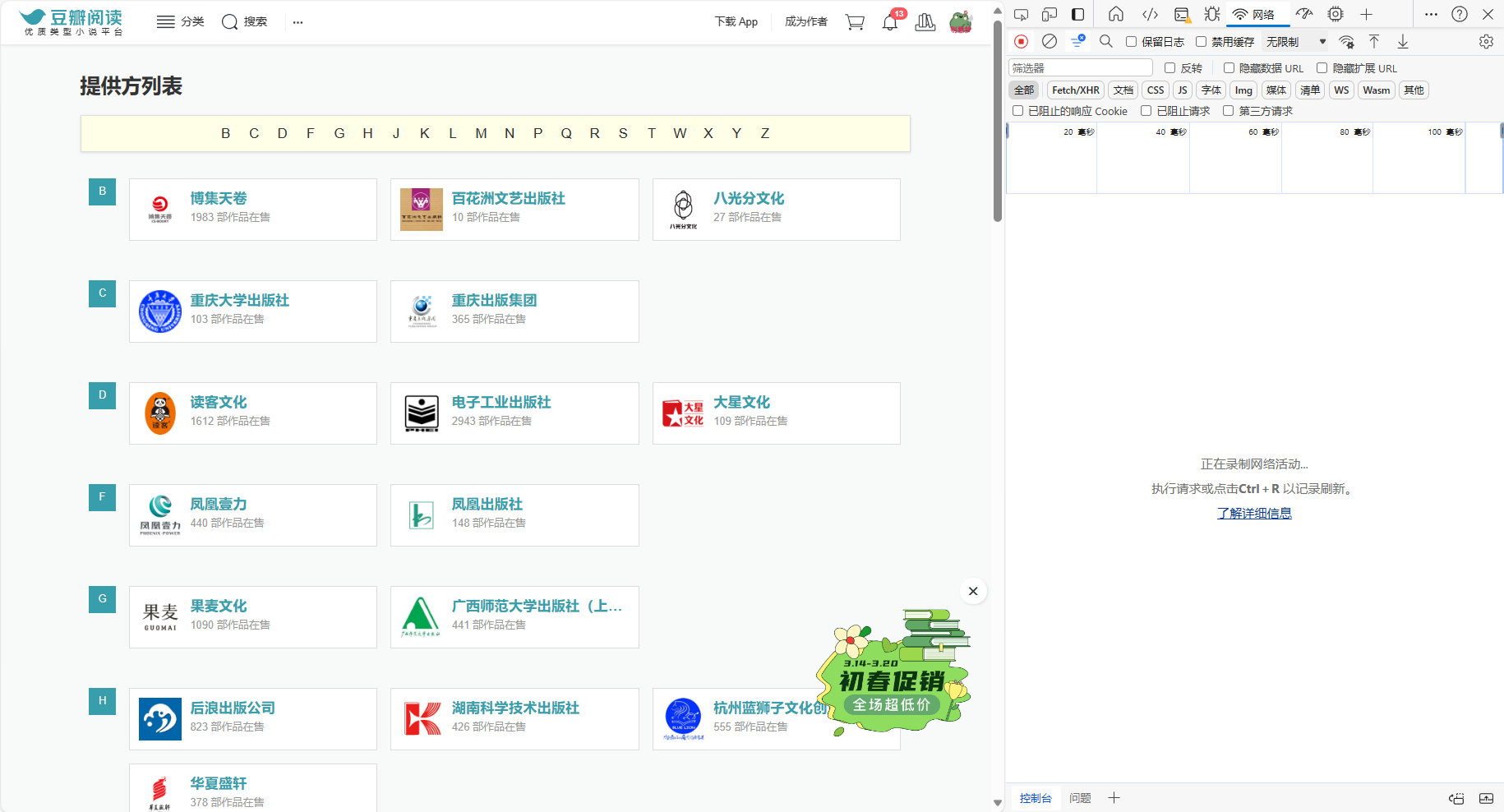Select the 网络 network tab
Viewport: 1504px width, 812px height.
[1256, 14]
